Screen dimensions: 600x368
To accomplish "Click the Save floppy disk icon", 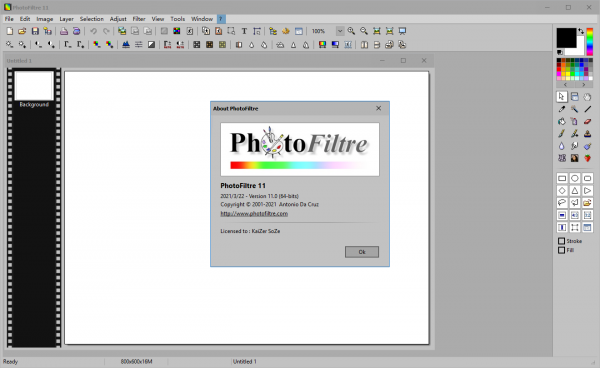I will tap(35, 31).
